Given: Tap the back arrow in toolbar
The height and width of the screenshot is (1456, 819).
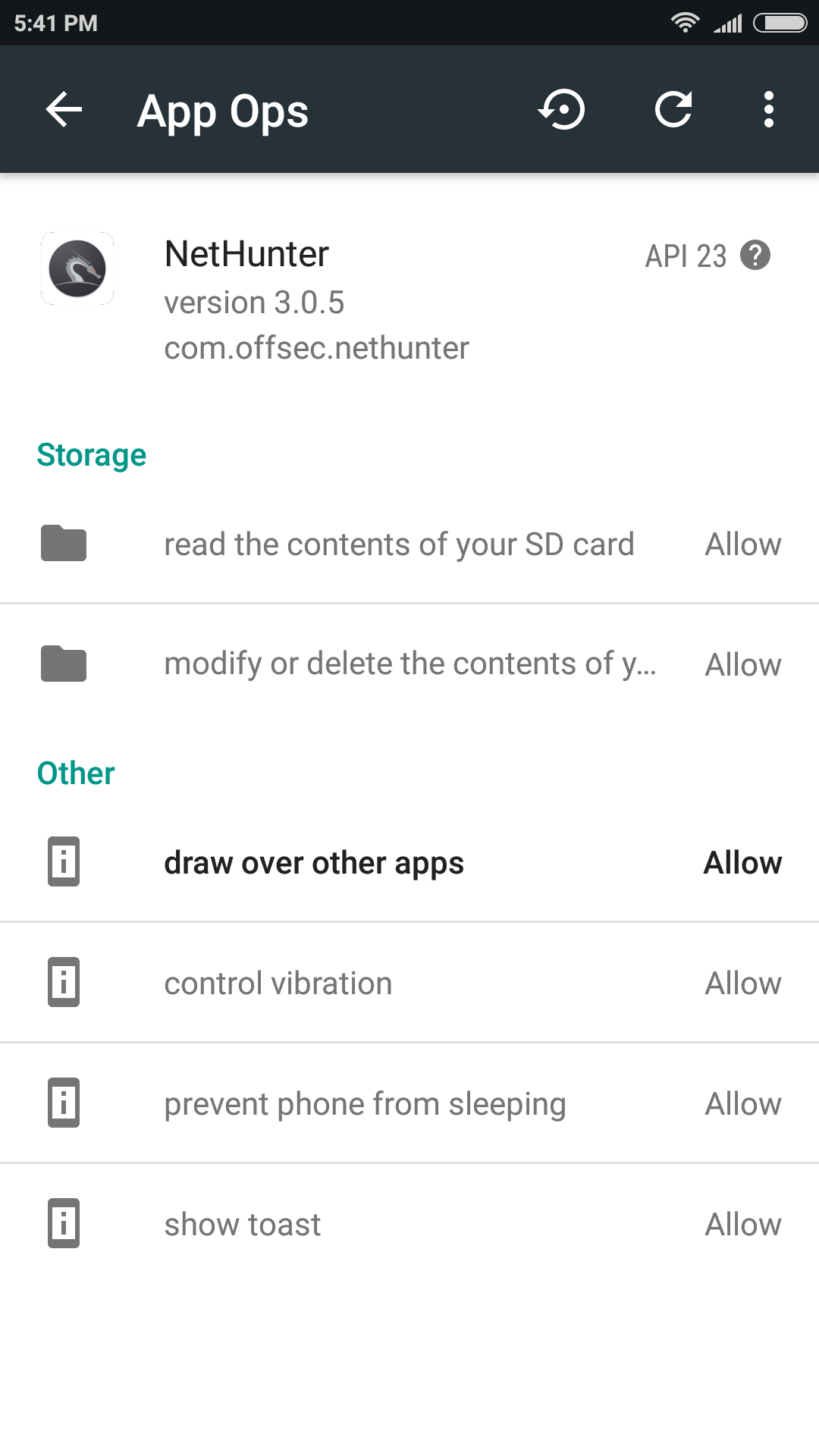Looking at the screenshot, I should (64, 110).
